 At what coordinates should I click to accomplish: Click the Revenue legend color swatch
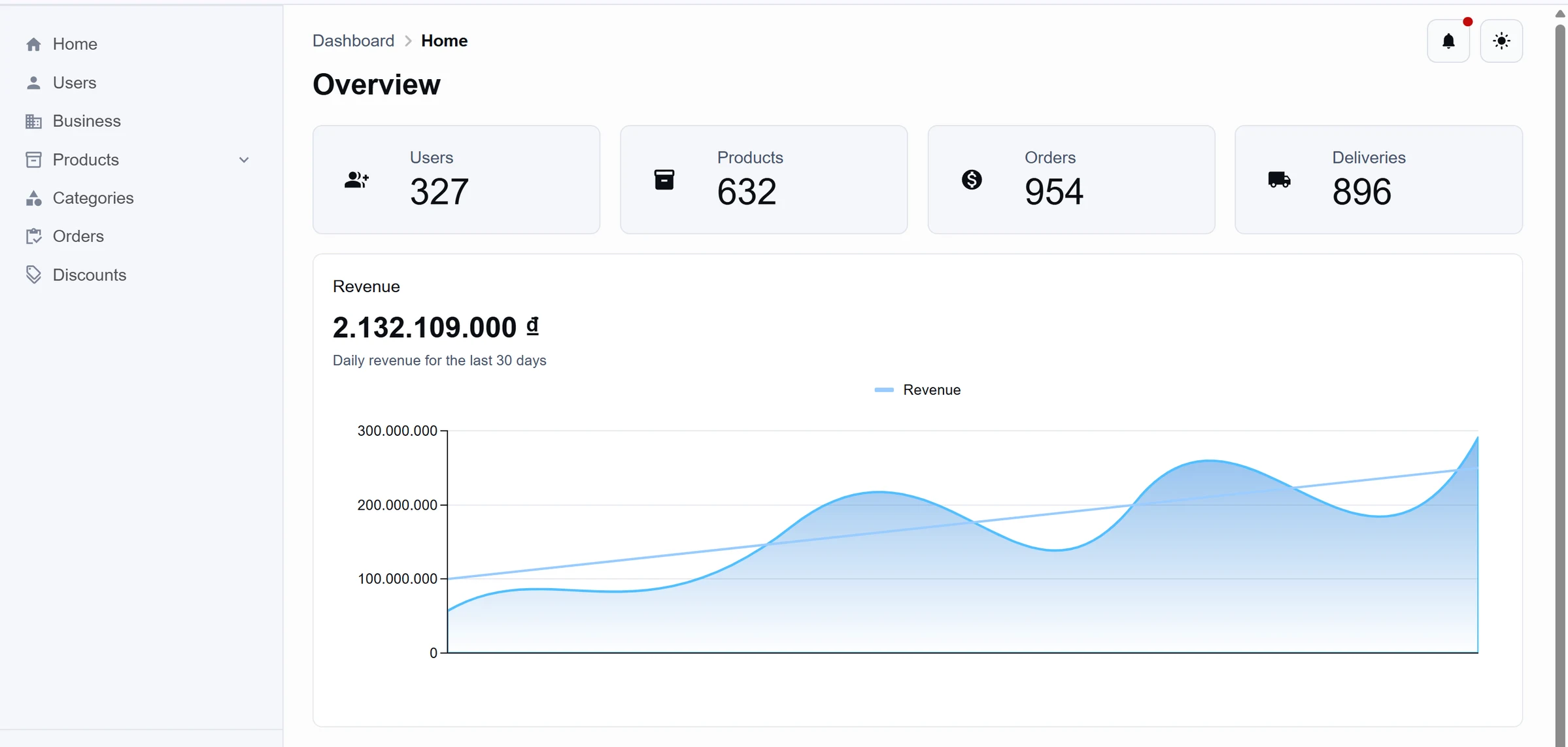(883, 390)
